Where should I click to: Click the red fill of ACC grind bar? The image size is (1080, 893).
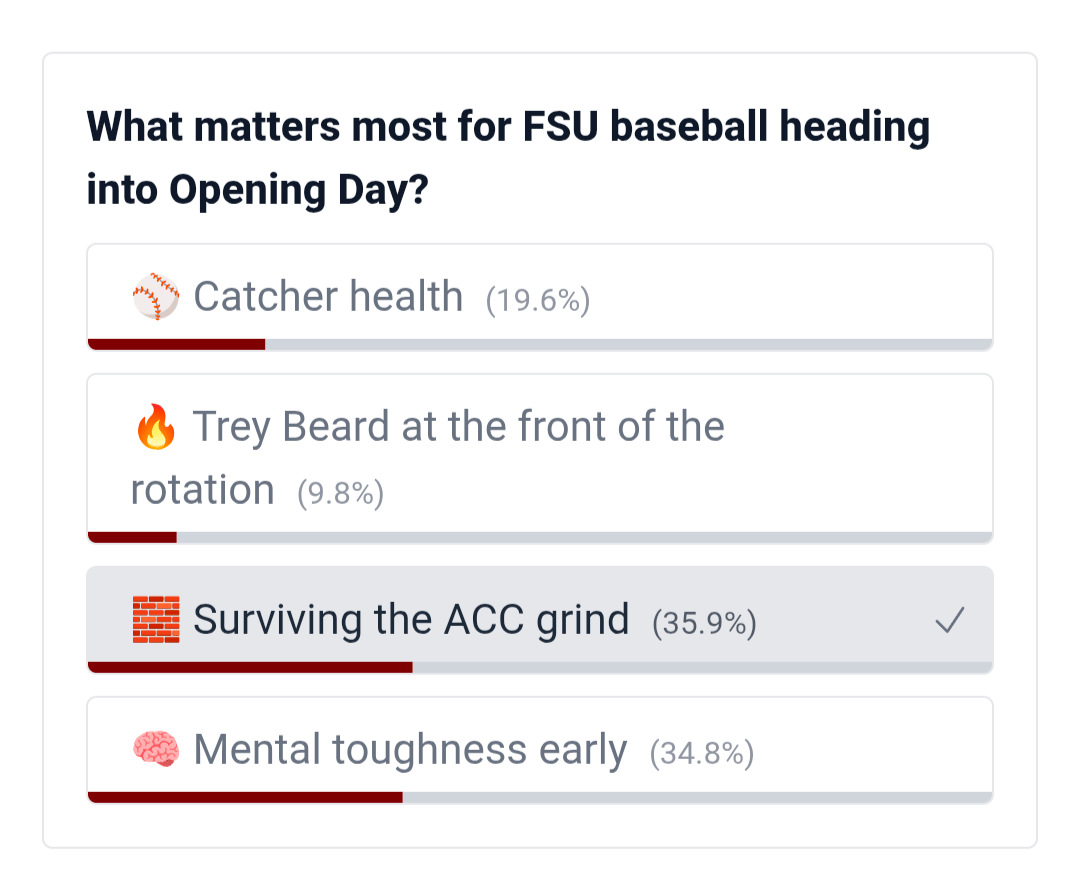(x=250, y=667)
